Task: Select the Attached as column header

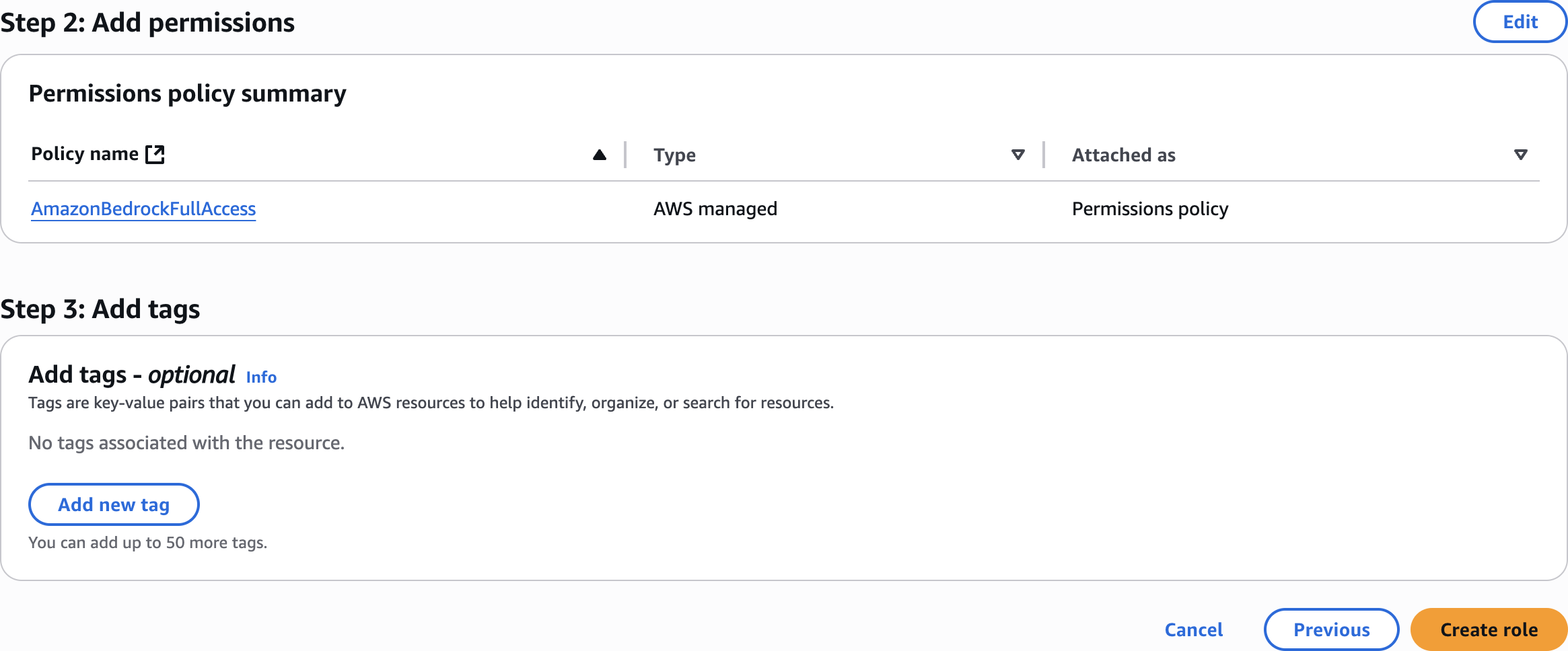Action: (x=1123, y=155)
